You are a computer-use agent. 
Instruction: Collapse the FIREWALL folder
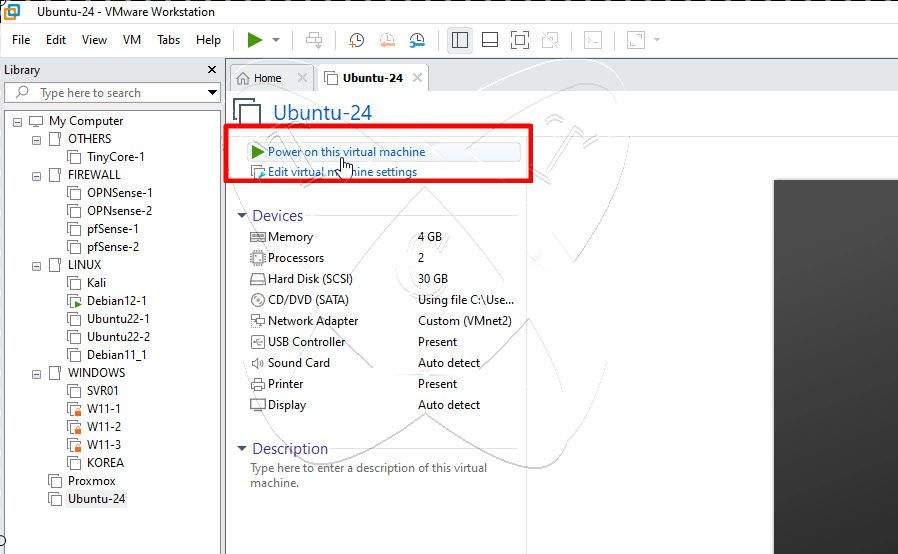[36, 176]
